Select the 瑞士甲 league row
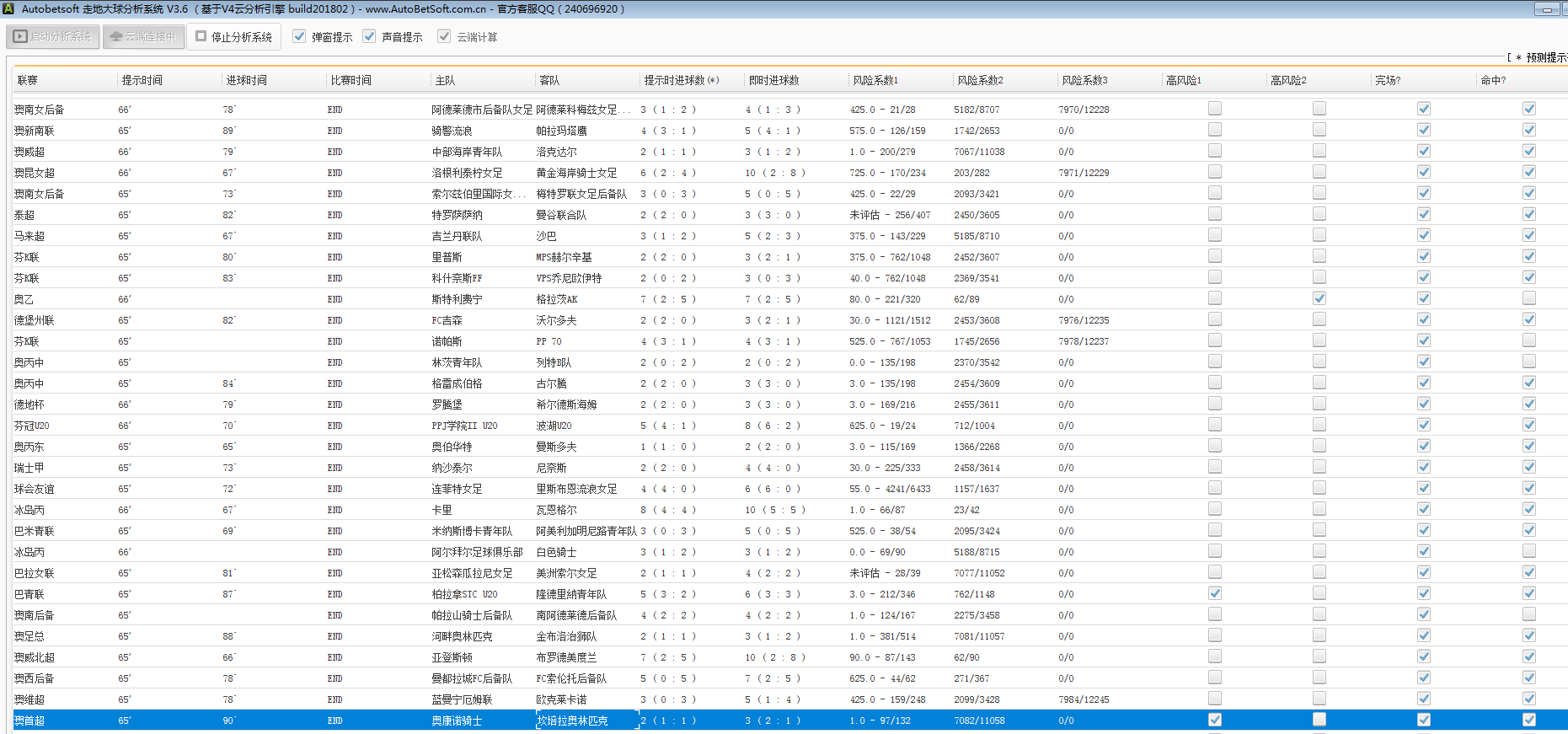The width and height of the screenshot is (1568, 734). coord(29,468)
